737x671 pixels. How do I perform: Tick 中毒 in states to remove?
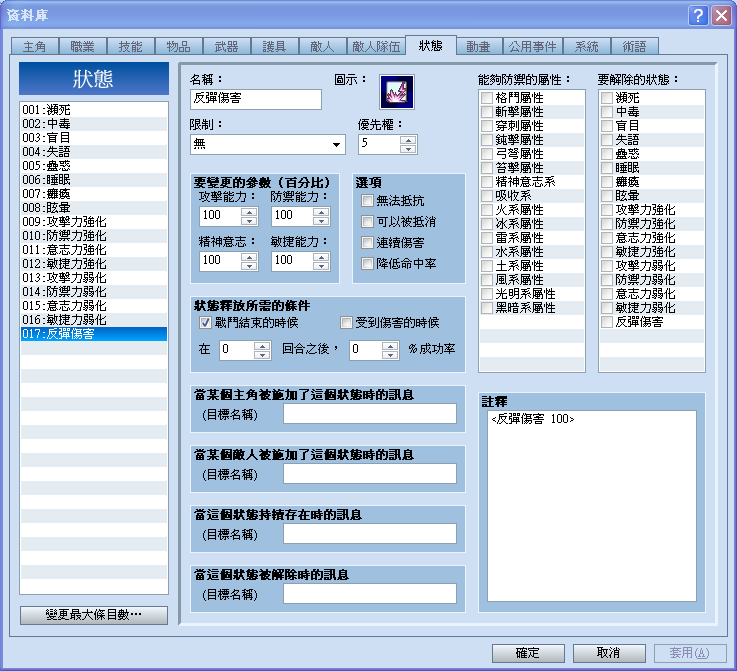click(x=607, y=112)
